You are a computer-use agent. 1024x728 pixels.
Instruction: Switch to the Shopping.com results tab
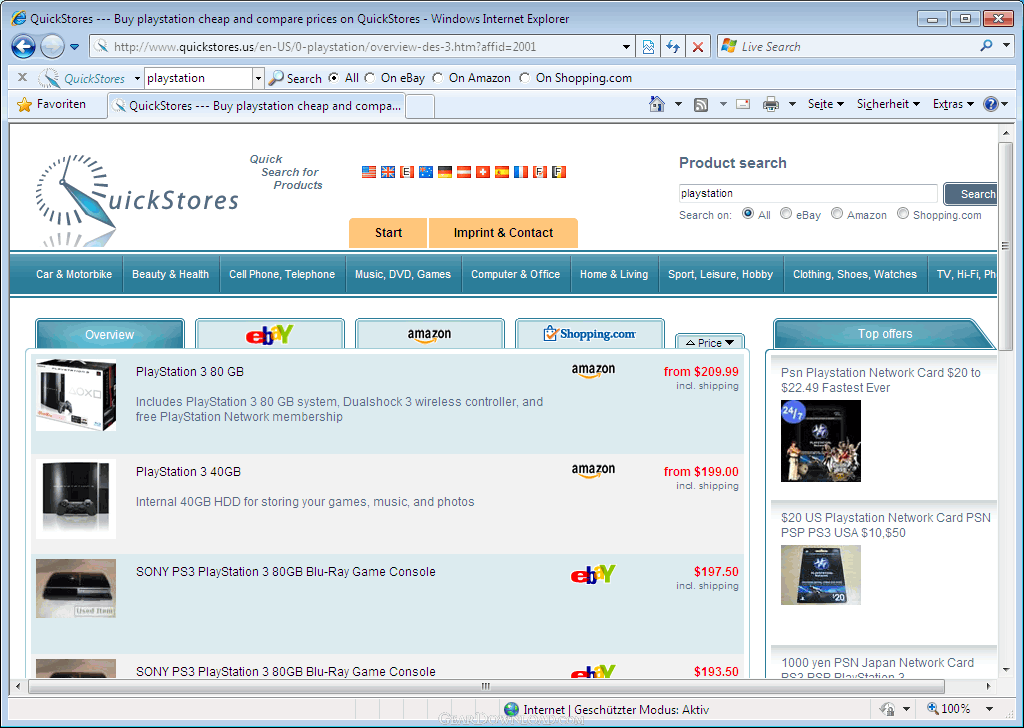[590, 334]
